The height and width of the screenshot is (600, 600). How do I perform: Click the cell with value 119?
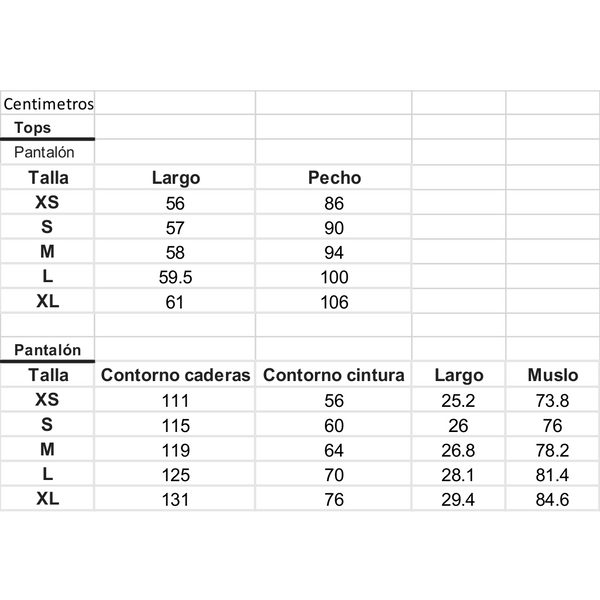point(175,449)
